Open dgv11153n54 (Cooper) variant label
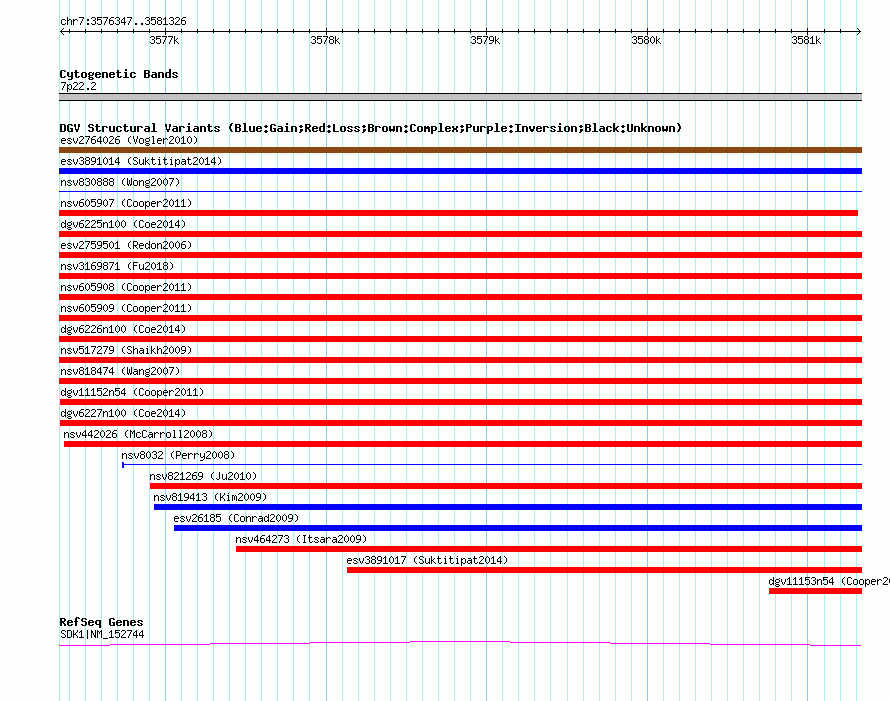 829,581
